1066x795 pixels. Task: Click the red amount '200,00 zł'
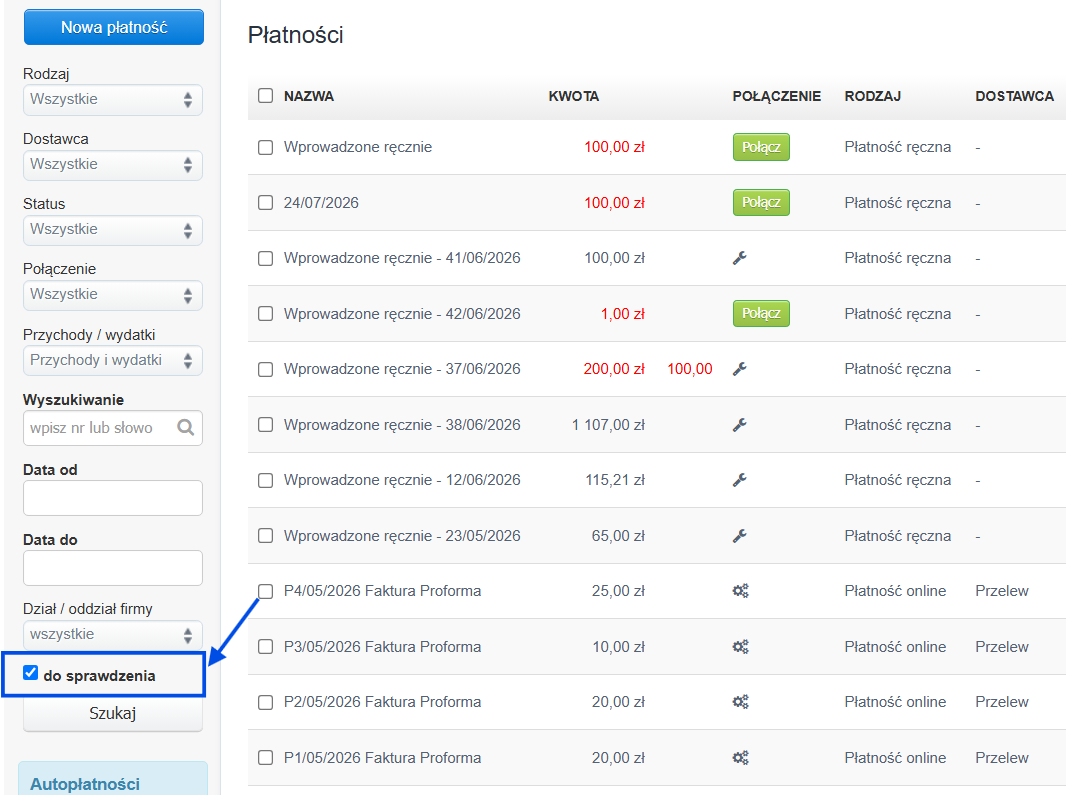coord(614,369)
